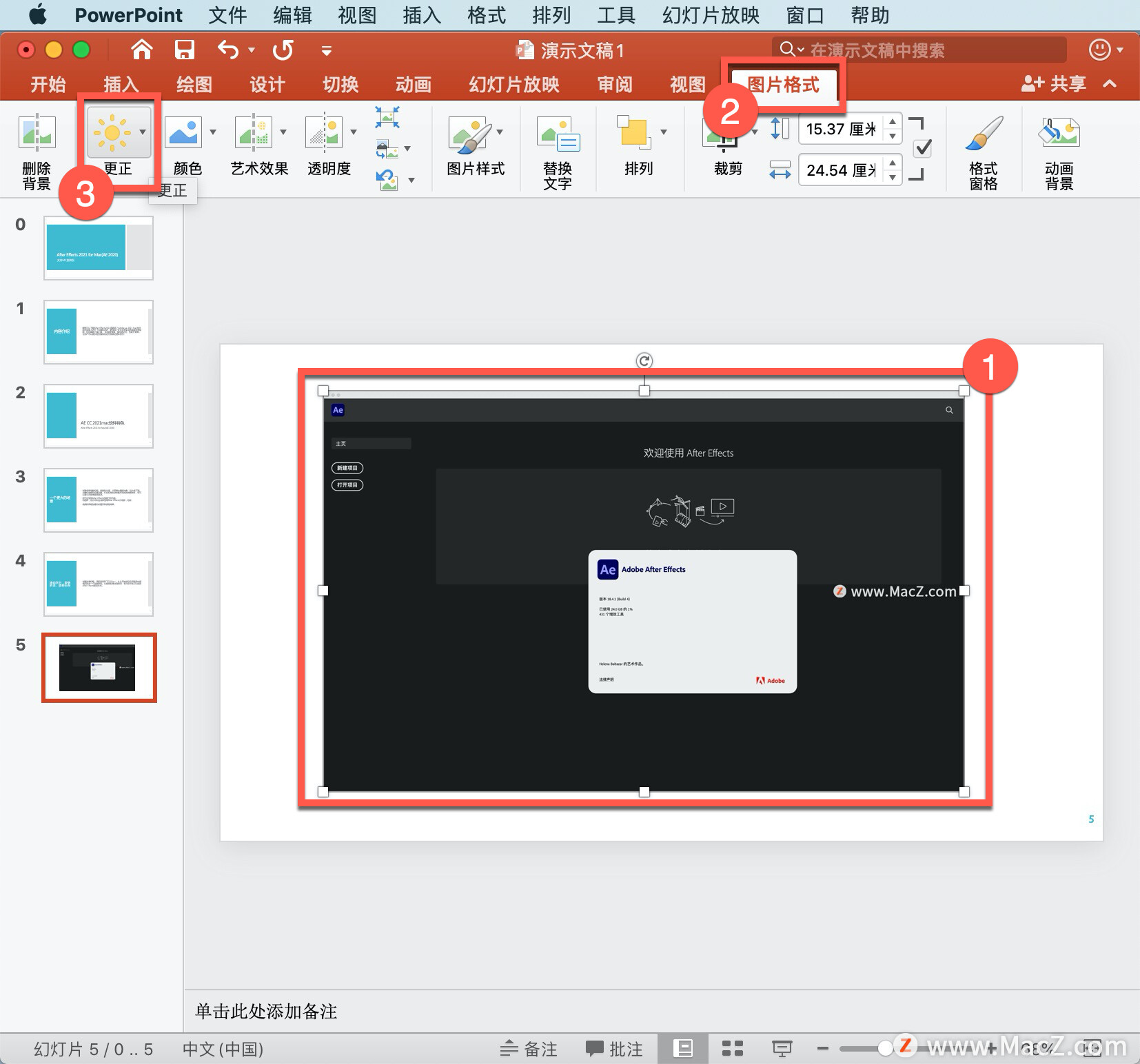Expand the Corrections (更正) dropdown arrow
Viewport: 1140px width, 1064px height.
143,132
